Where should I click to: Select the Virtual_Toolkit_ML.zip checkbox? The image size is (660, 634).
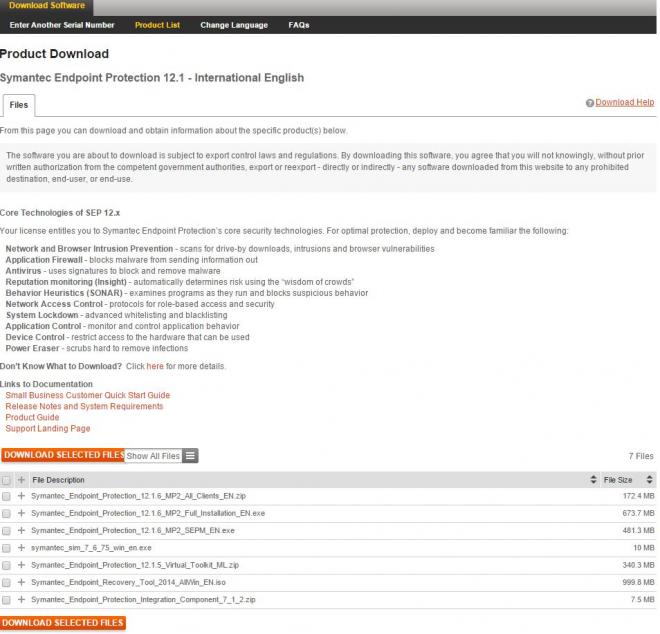[6, 565]
